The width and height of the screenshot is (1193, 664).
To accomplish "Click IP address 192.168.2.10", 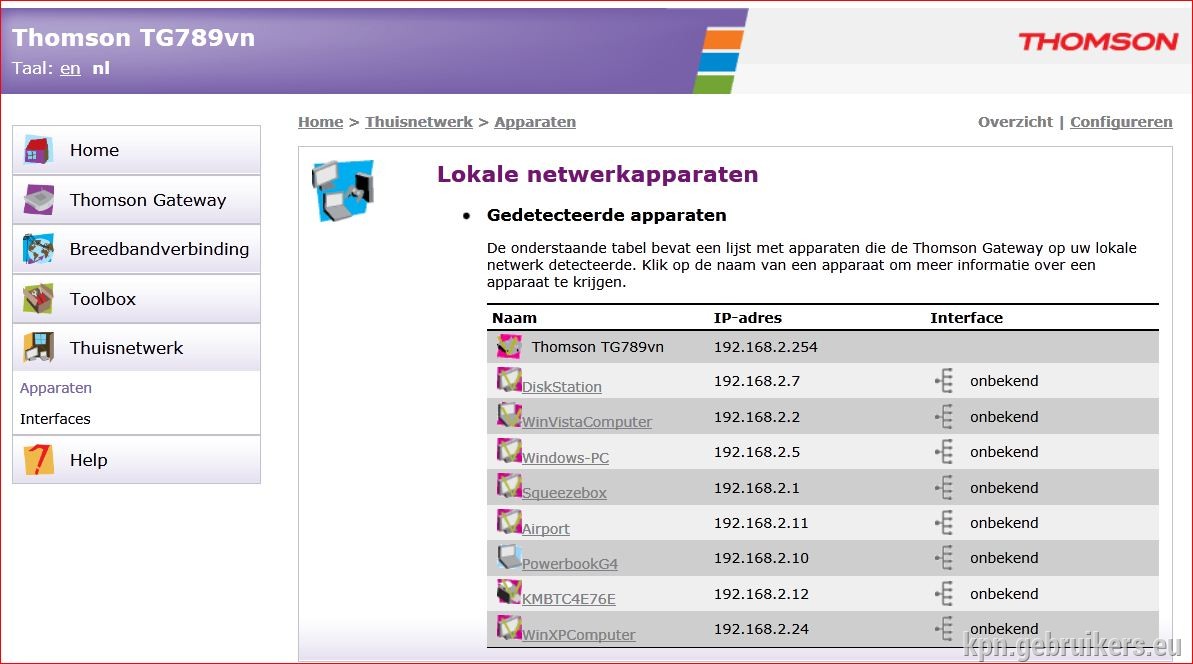I will point(761,558).
